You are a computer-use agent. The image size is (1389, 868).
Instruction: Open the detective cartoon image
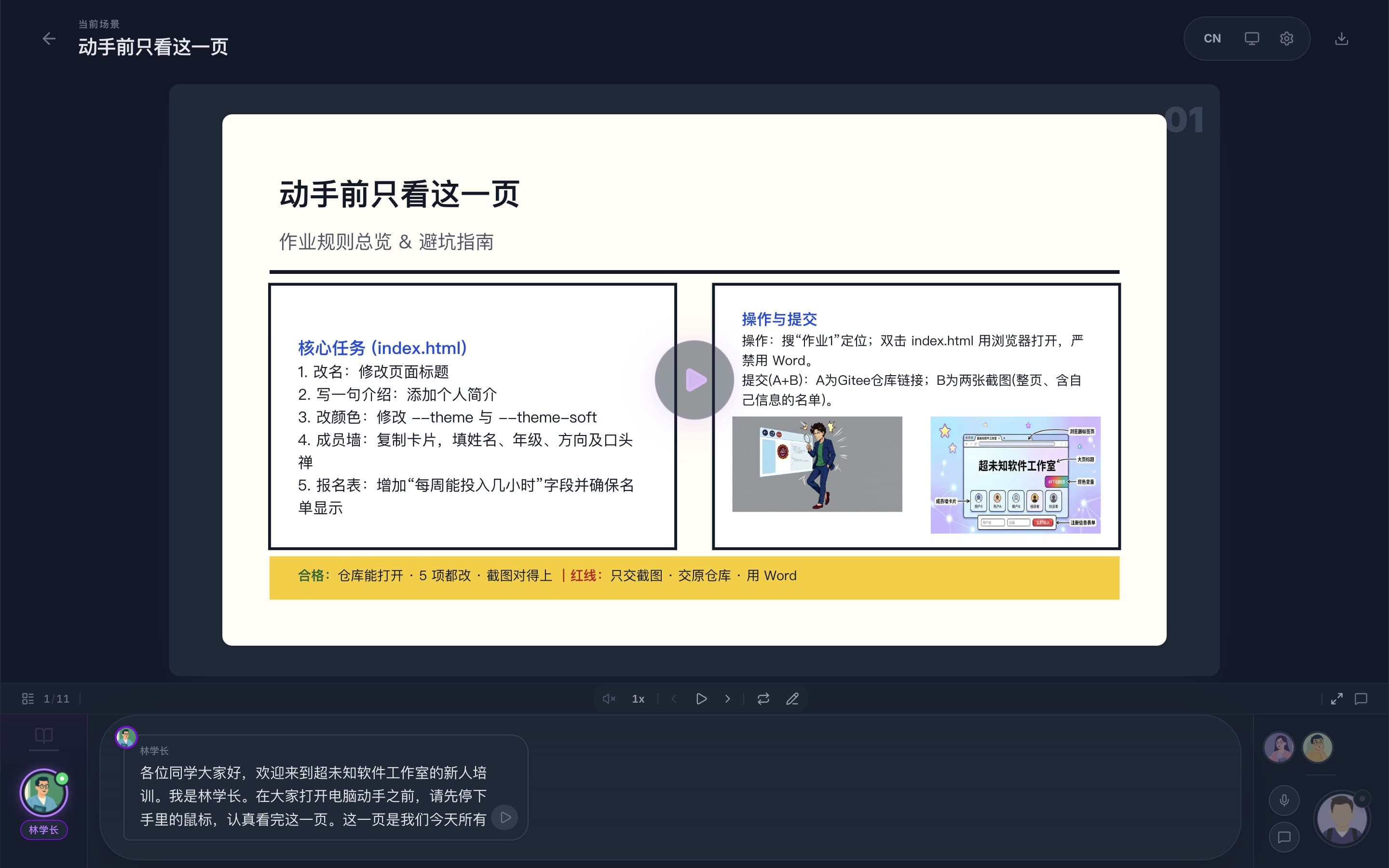[817, 464]
